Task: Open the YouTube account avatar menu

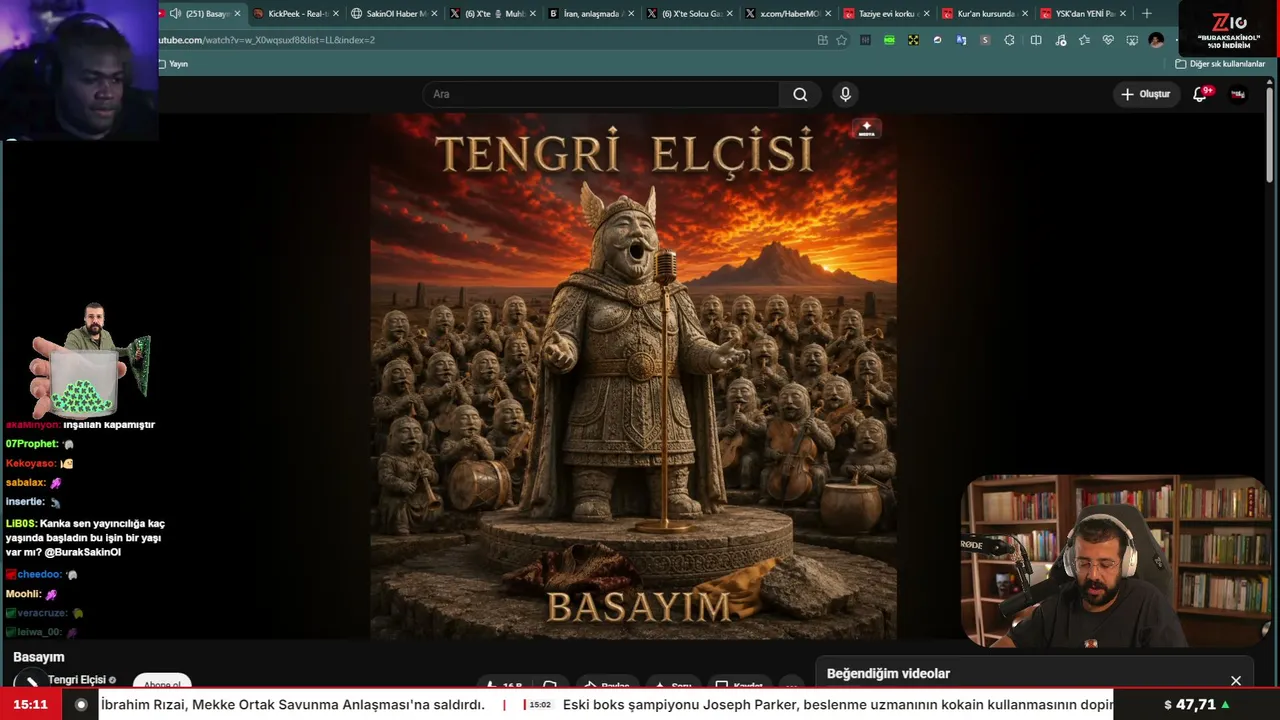Action: 1238,94
